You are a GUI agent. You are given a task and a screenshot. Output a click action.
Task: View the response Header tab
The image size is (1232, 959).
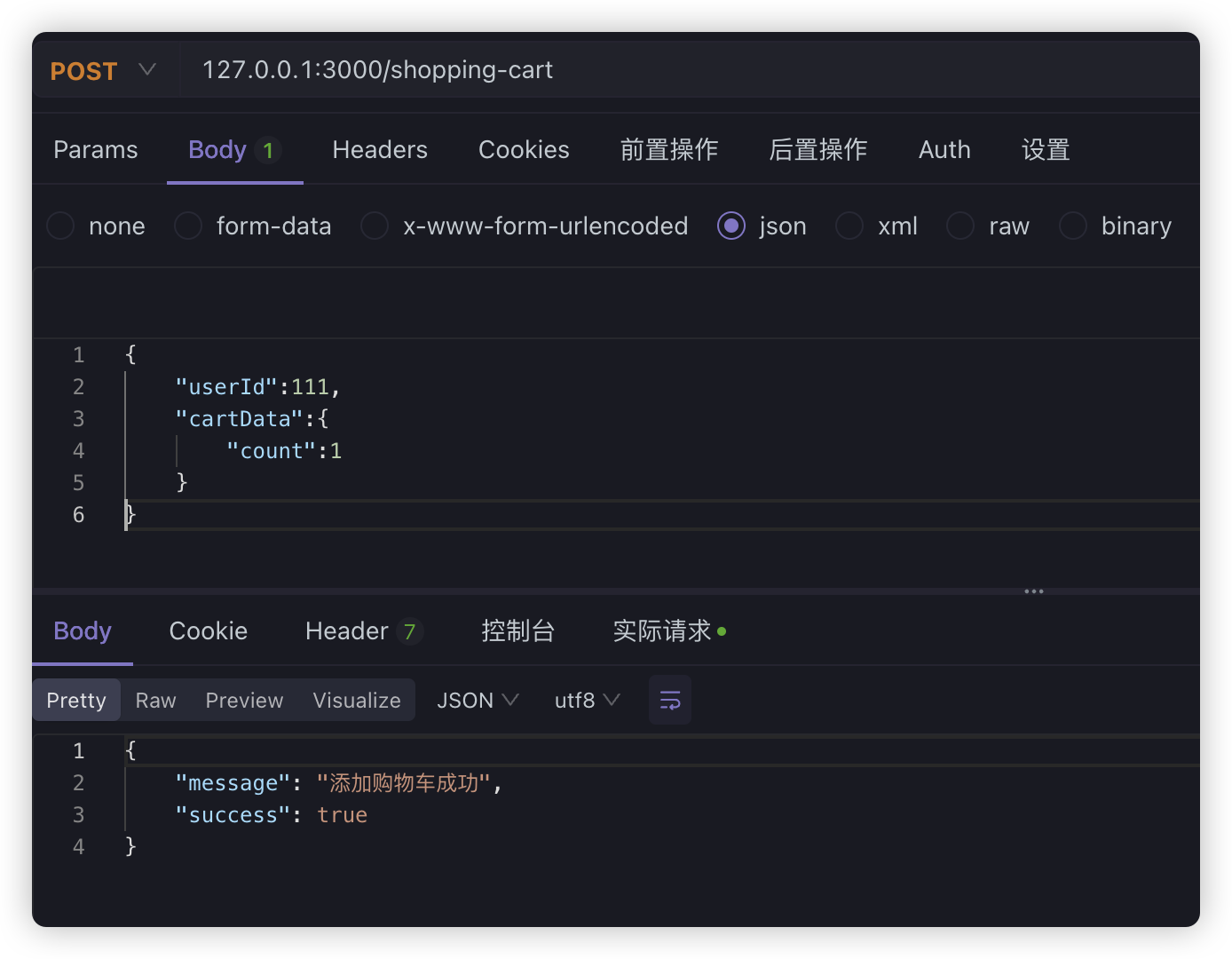pyautogui.click(x=345, y=630)
